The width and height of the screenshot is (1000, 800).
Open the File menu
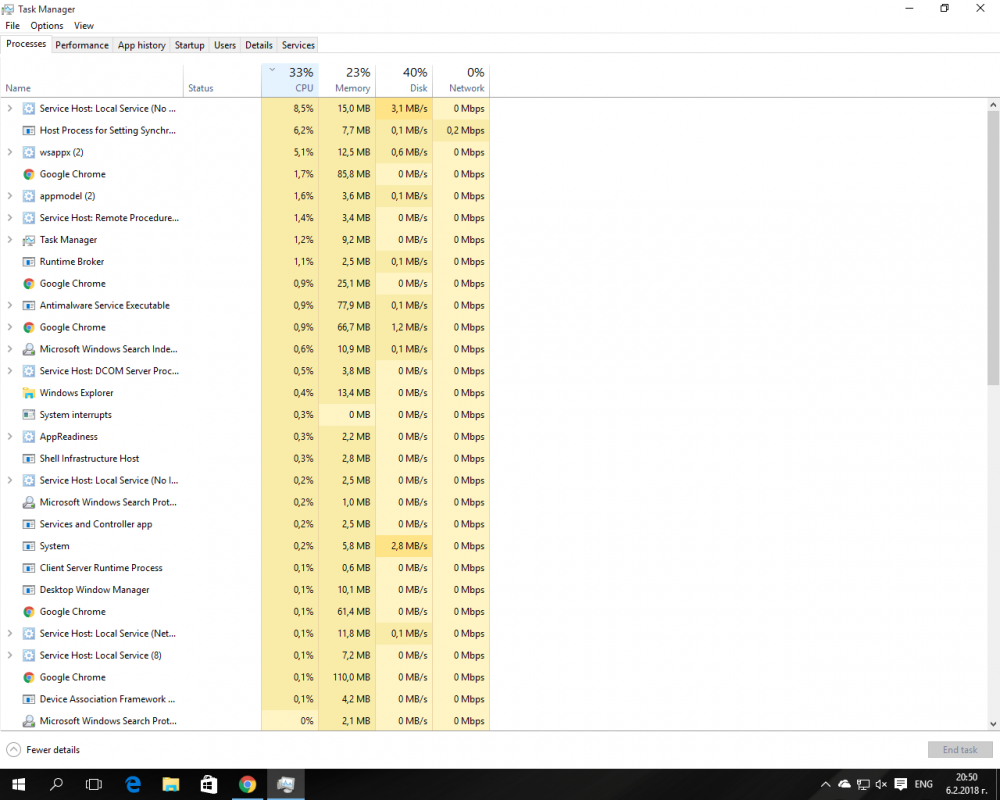click(x=13, y=26)
